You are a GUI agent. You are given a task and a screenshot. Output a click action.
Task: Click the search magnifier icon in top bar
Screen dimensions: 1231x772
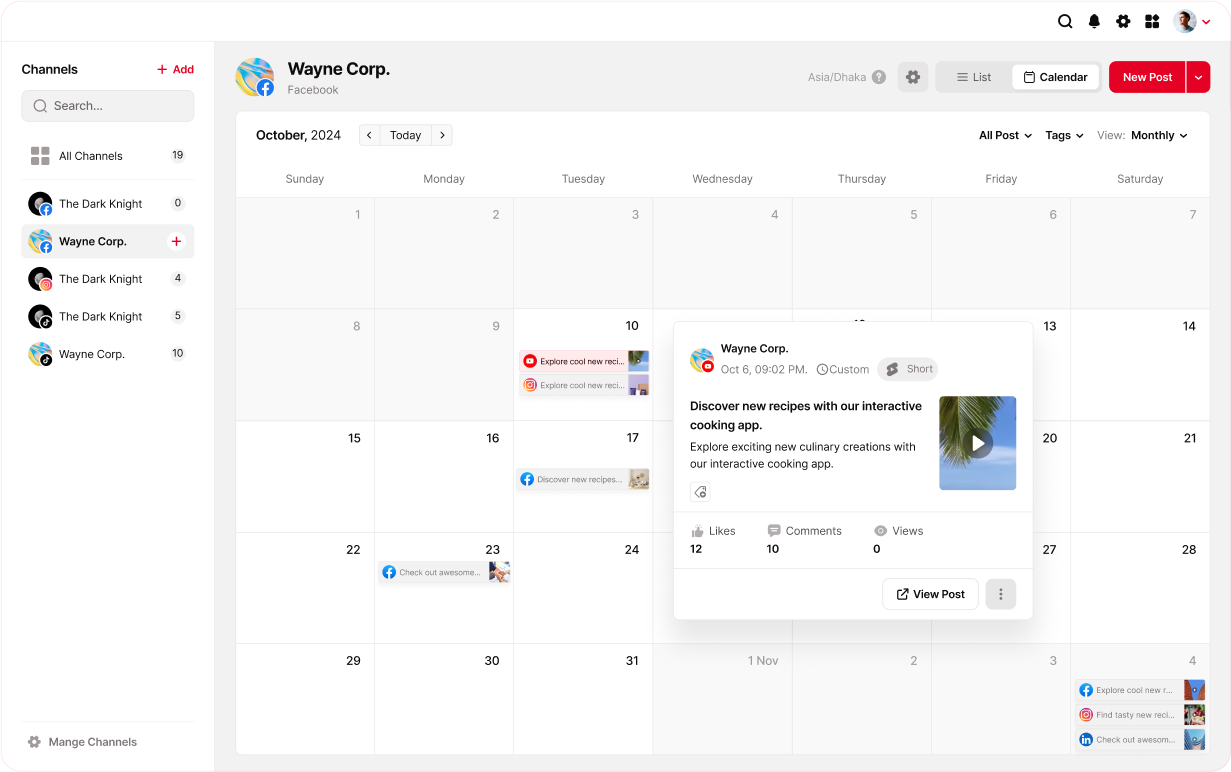tap(1065, 21)
